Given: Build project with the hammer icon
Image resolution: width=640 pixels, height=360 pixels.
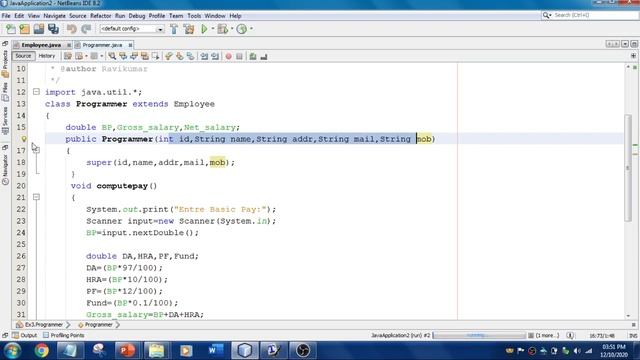Looking at the screenshot, I should click(x=174, y=29).
